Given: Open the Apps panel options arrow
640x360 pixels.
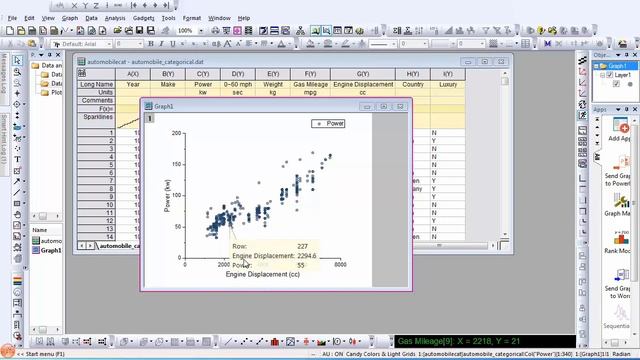Looking at the screenshot, I should coord(618,109).
